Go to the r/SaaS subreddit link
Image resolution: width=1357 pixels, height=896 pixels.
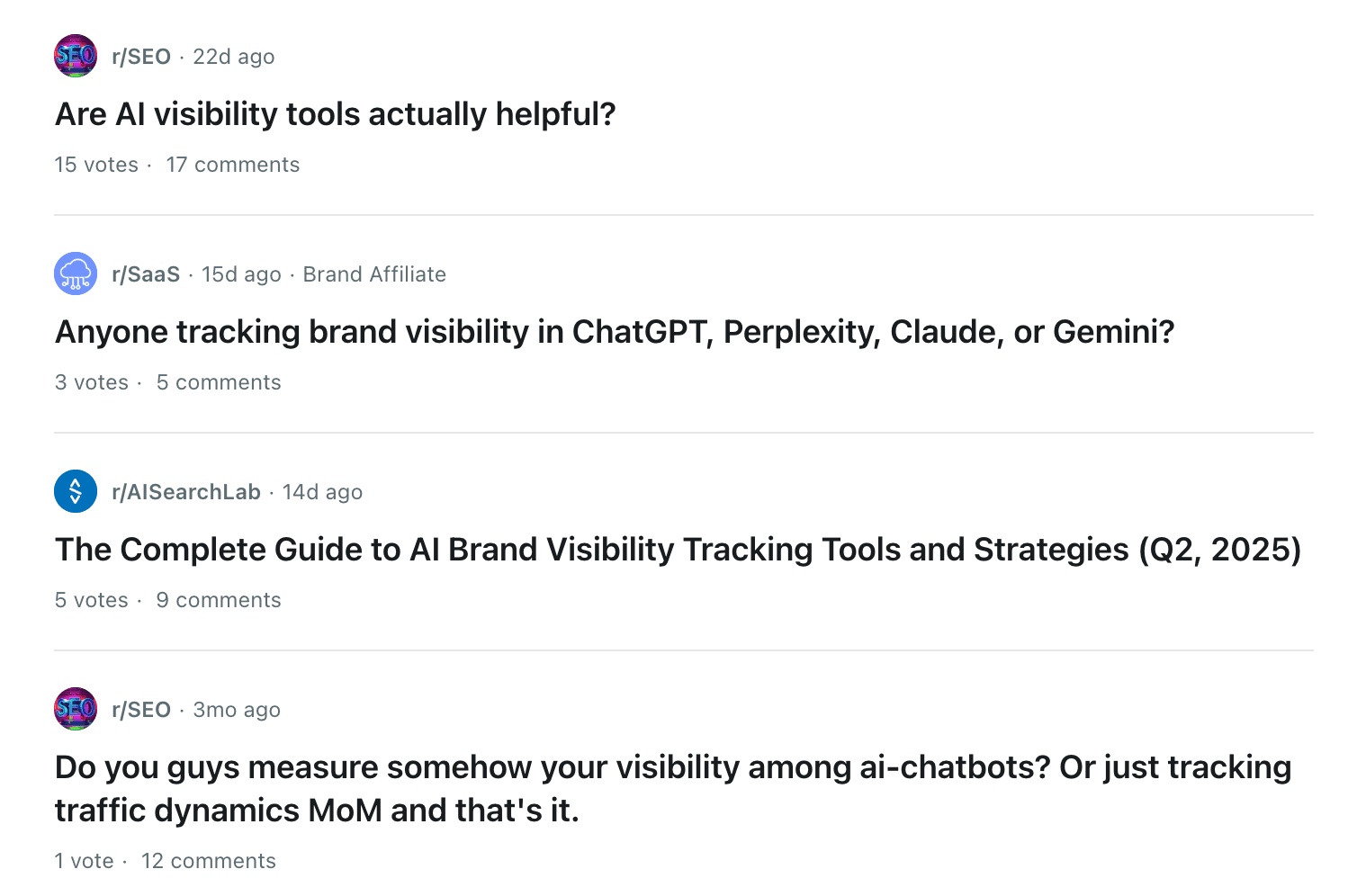click(146, 274)
